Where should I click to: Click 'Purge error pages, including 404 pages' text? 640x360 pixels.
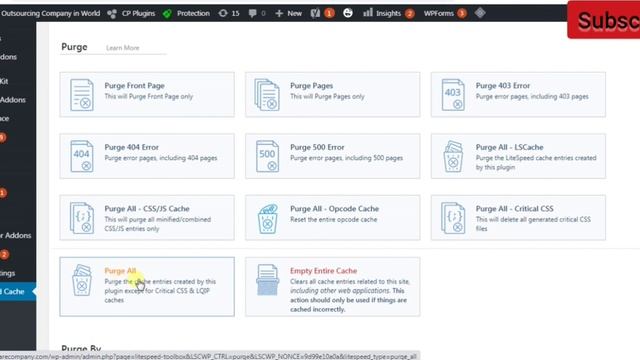point(161,158)
